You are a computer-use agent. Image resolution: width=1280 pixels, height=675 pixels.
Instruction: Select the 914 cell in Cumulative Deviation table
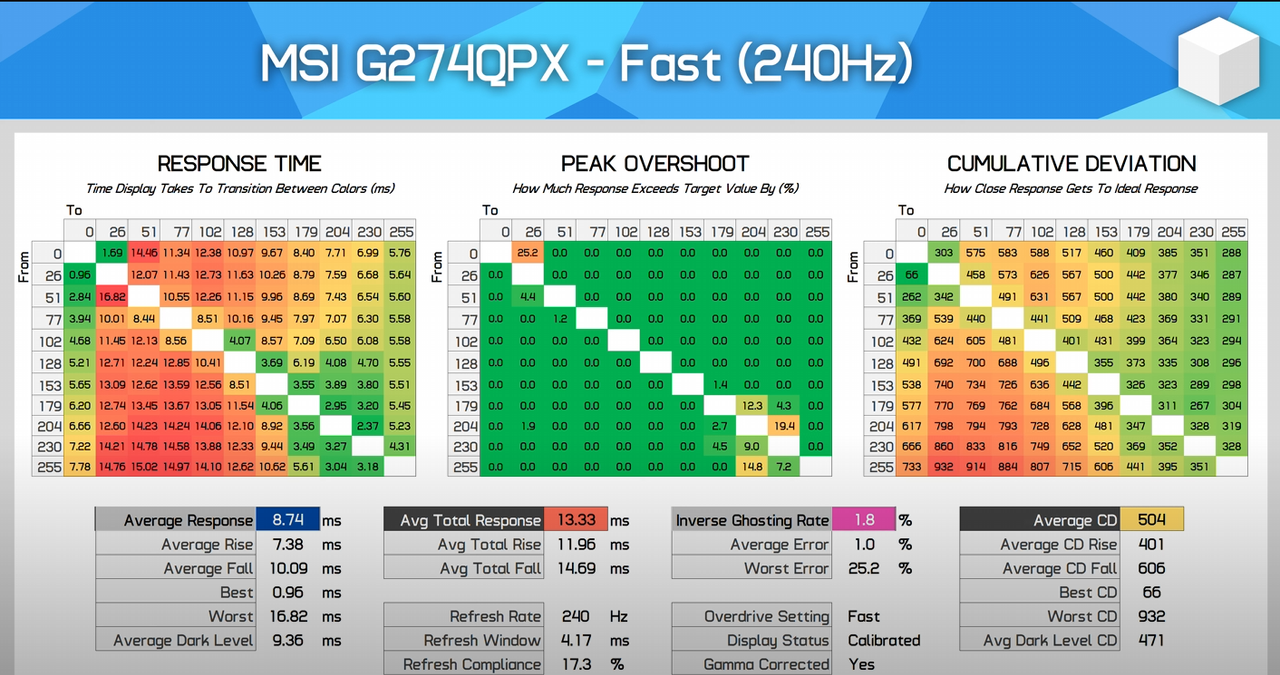(x=976, y=466)
